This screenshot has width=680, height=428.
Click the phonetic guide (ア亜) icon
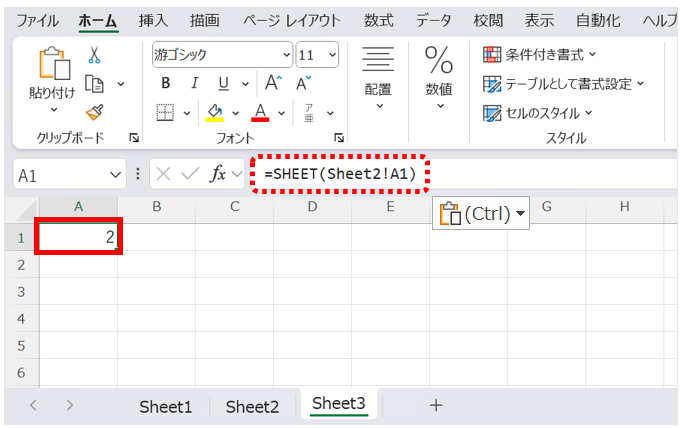pos(309,113)
